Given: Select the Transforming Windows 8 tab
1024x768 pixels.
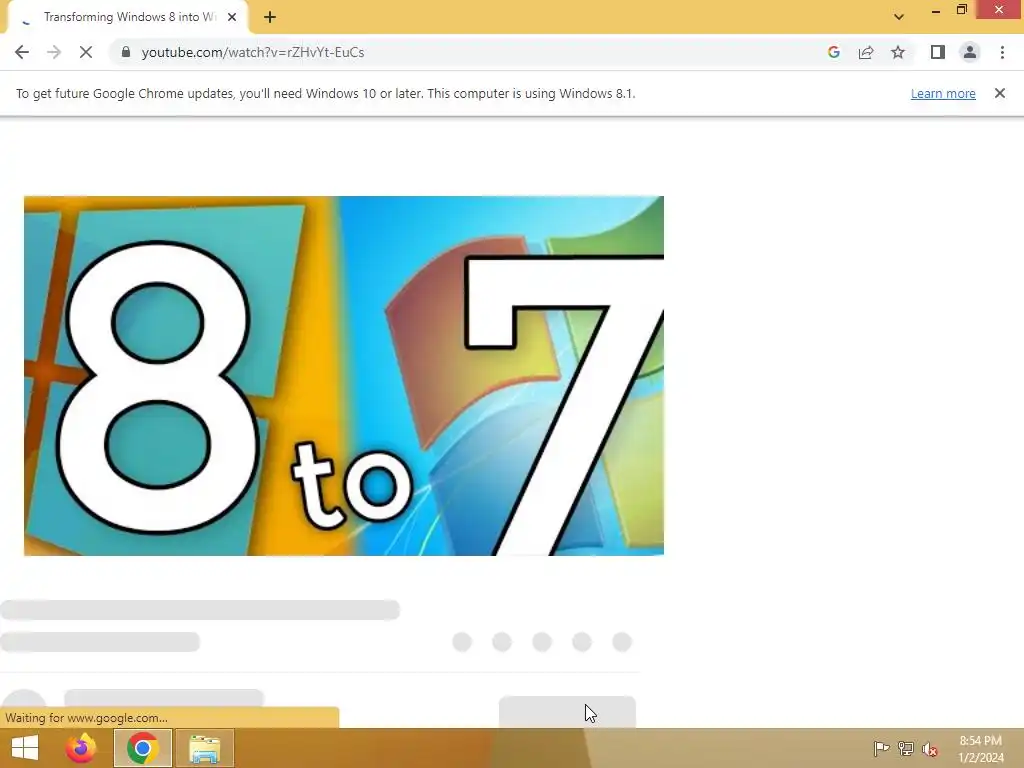Looking at the screenshot, I should pos(129,17).
